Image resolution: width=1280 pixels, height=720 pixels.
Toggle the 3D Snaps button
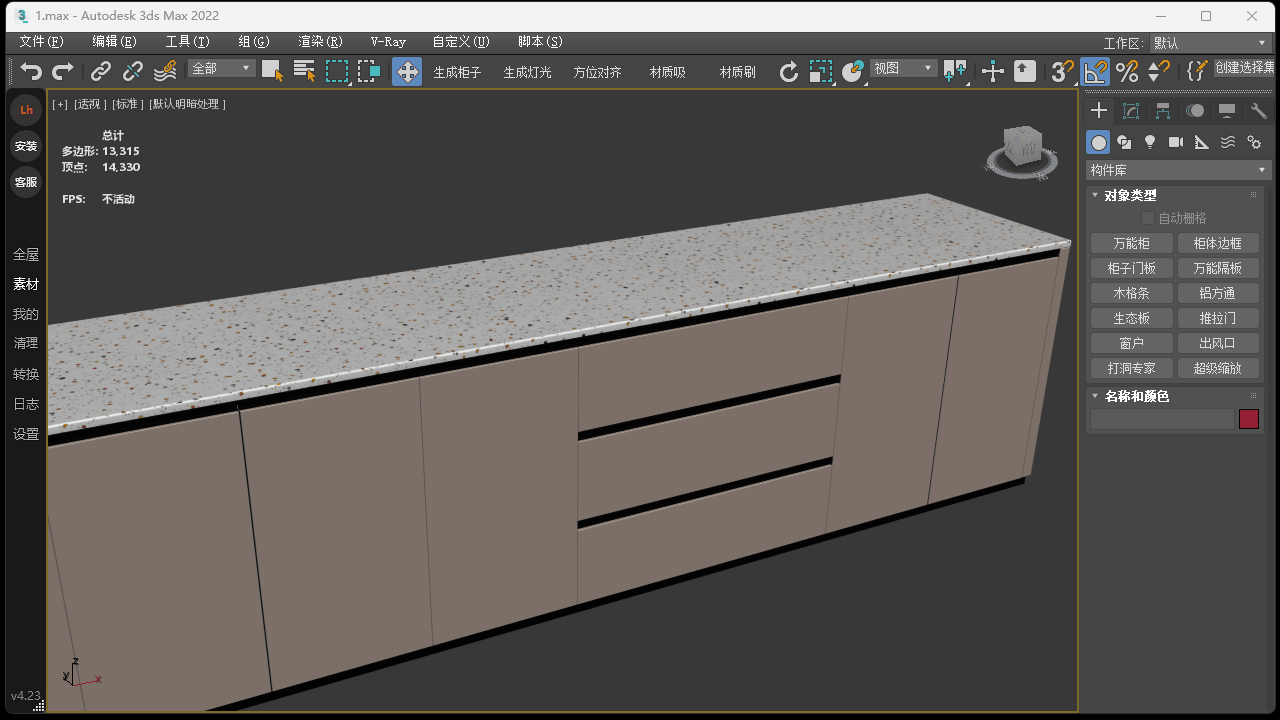pyautogui.click(x=1062, y=71)
